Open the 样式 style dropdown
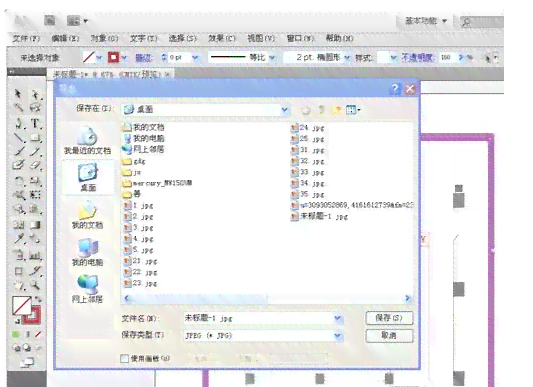533x387 pixels. 393,58
